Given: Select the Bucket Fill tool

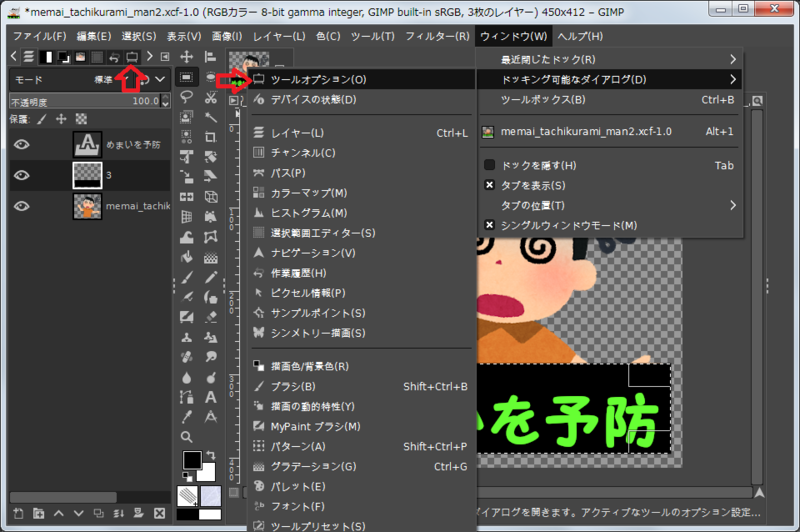Looking at the screenshot, I should coord(186,257).
